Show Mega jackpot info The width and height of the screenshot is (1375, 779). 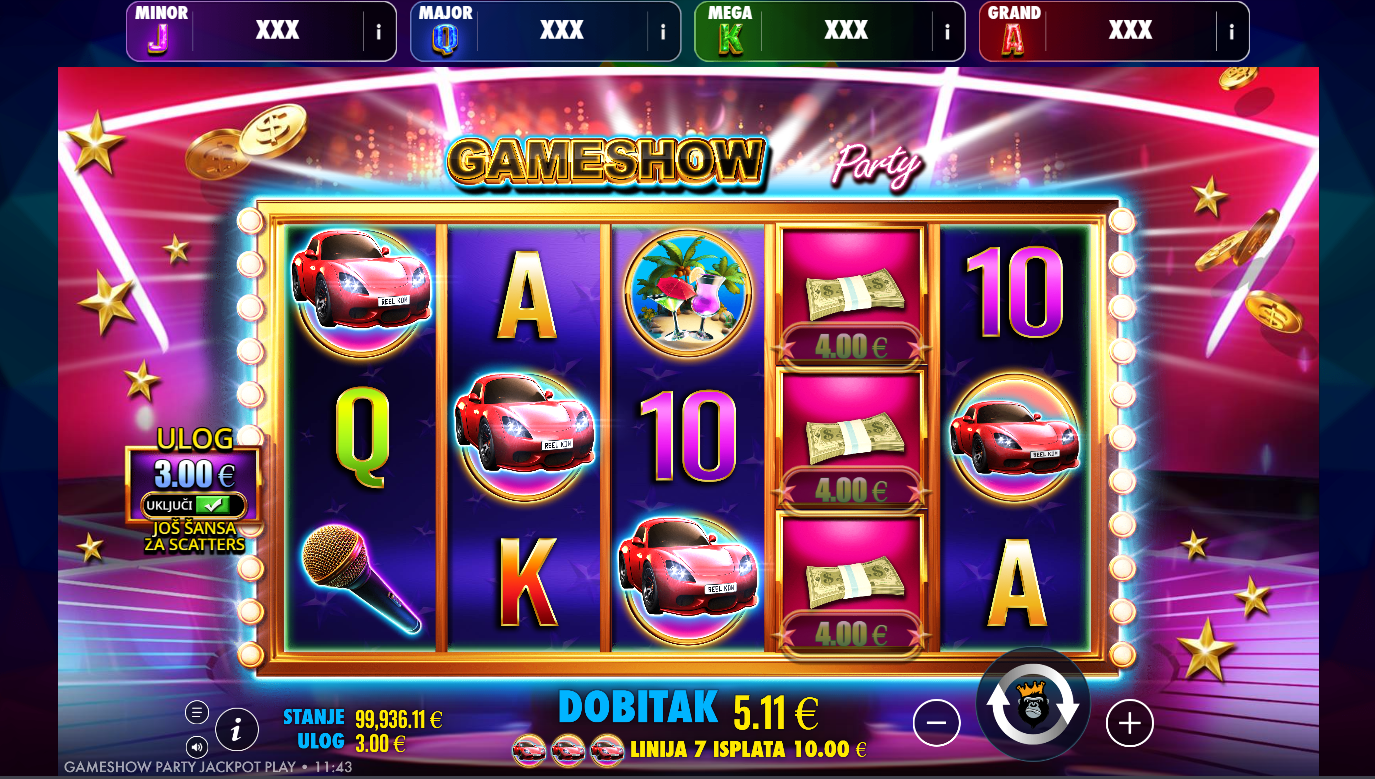point(947,31)
